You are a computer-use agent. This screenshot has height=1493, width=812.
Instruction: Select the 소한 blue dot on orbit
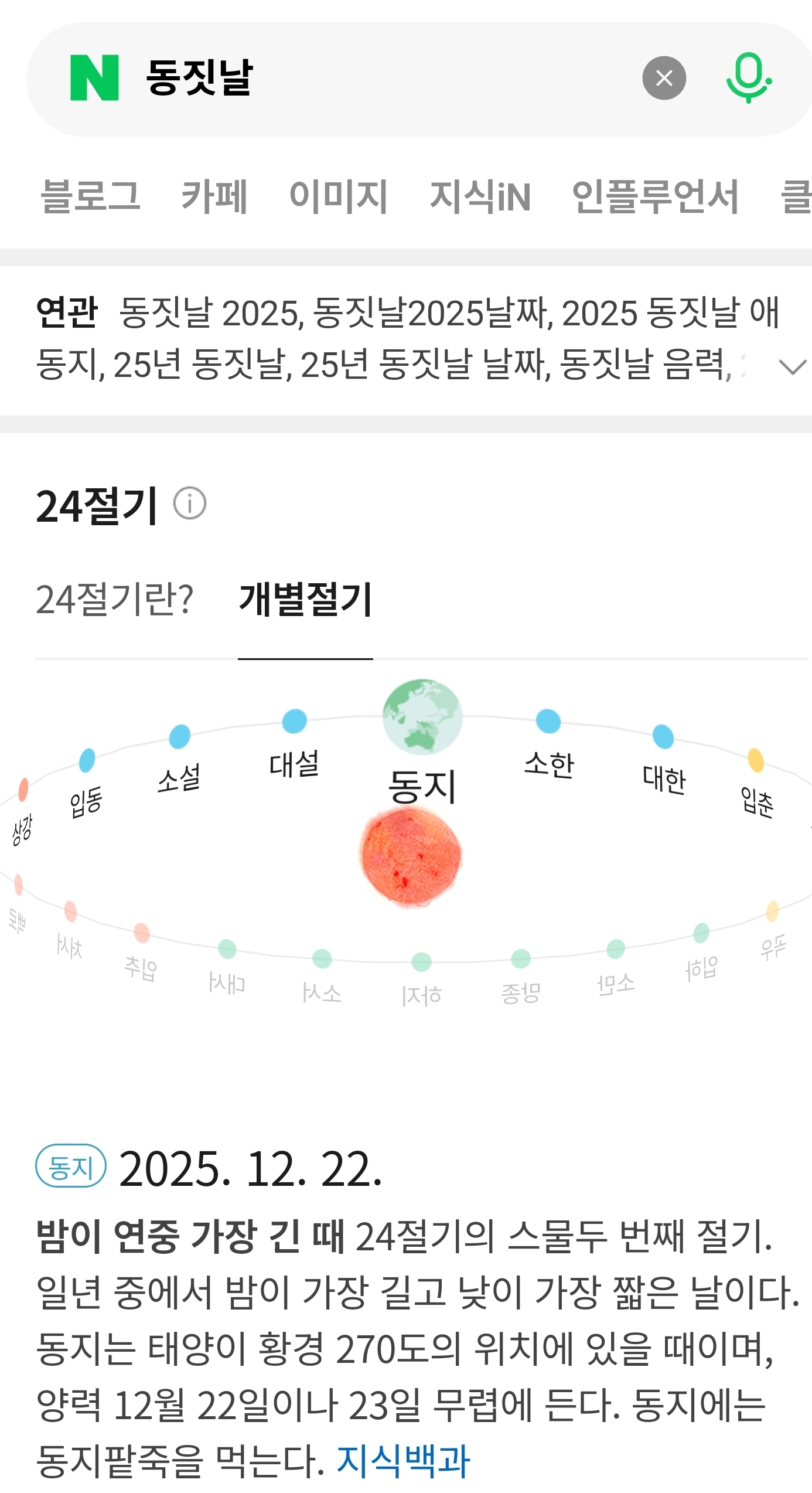(x=548, y=721)
